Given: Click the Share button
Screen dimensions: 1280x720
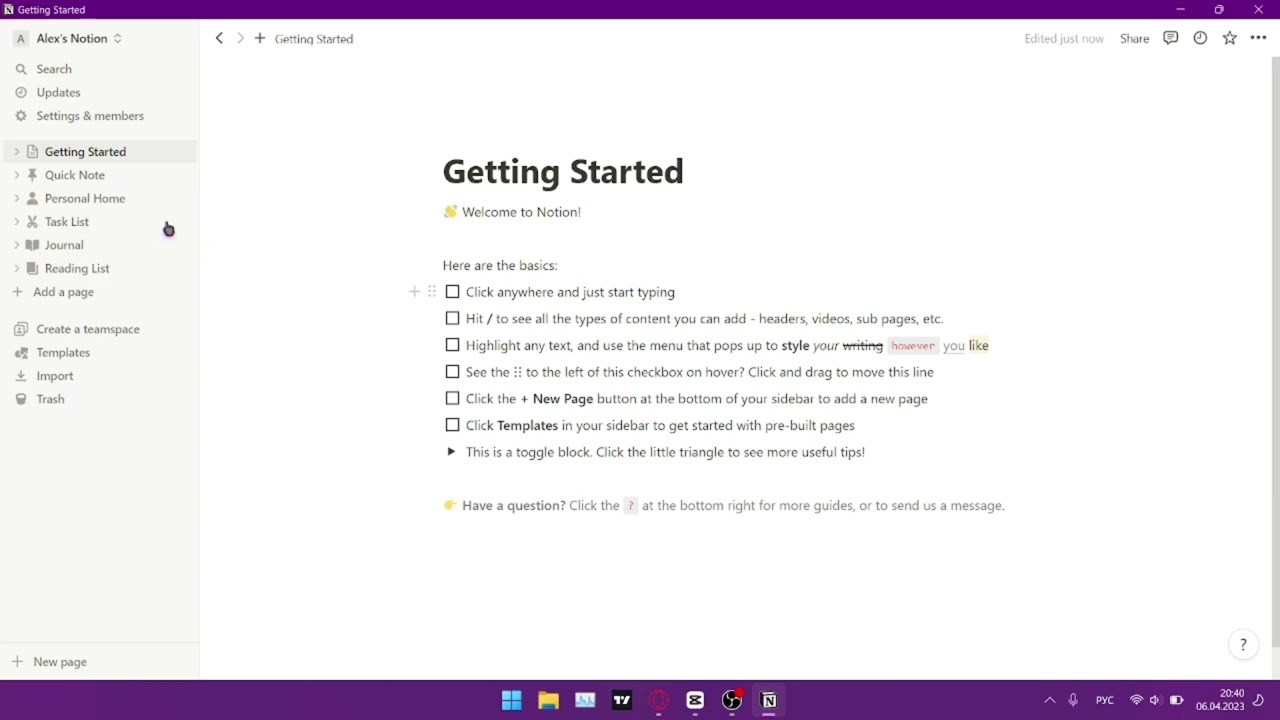Looking at the screenshot, I should (x=1134, y=39).
